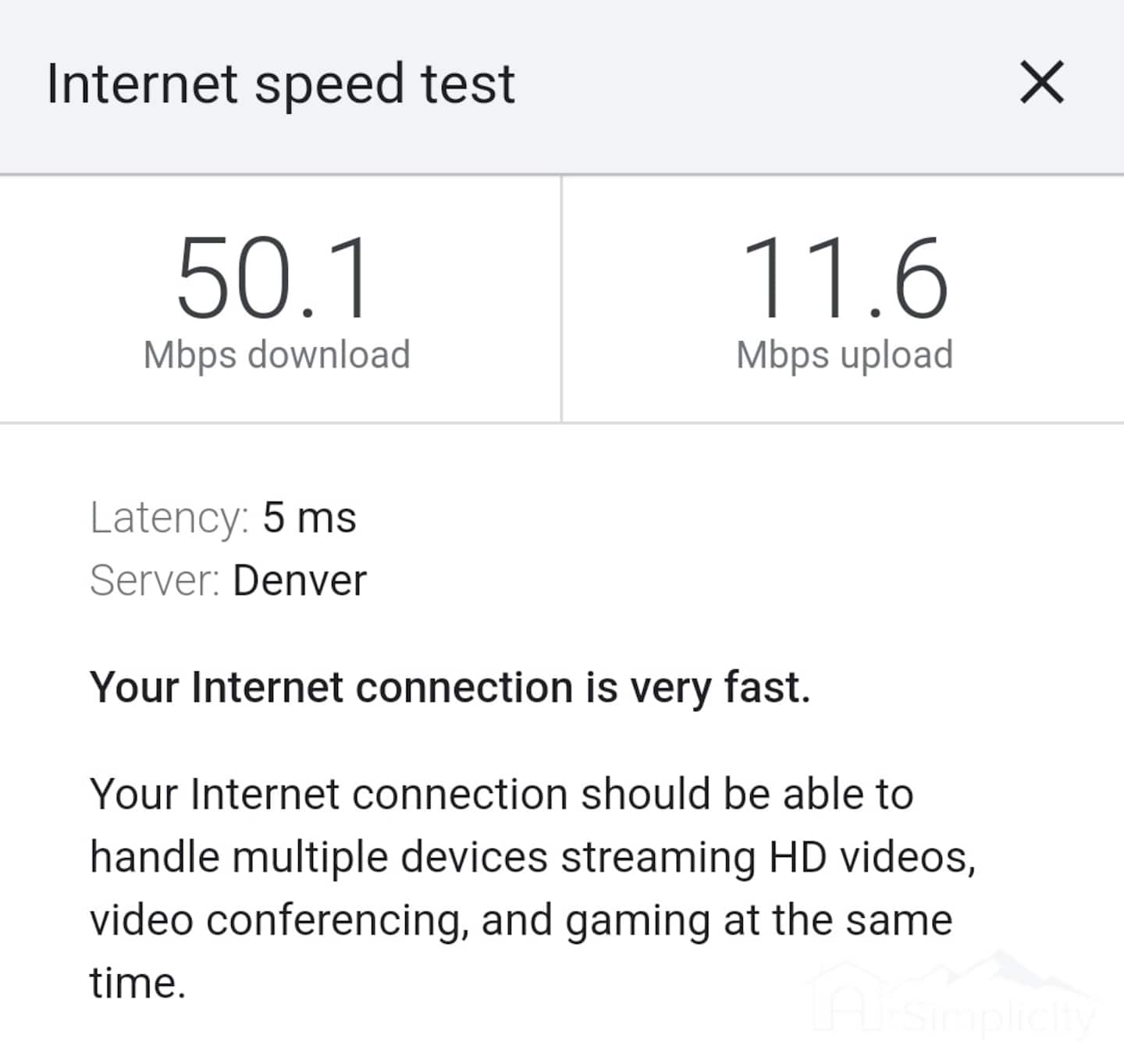Click the line mentioning "streaming HD videos"

click(x=532, y=857)
